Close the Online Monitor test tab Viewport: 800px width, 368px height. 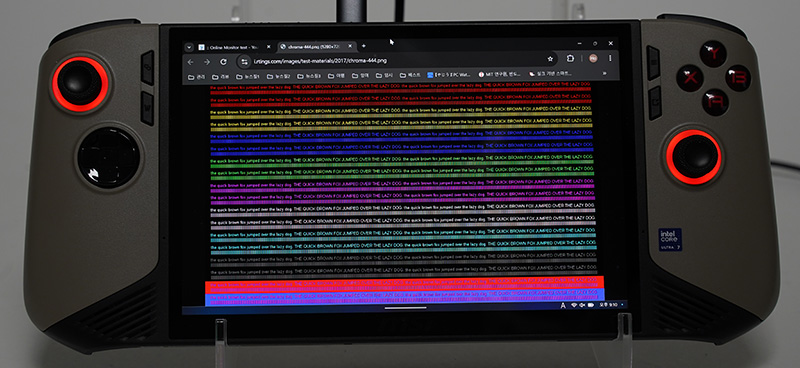pos(269,47)
